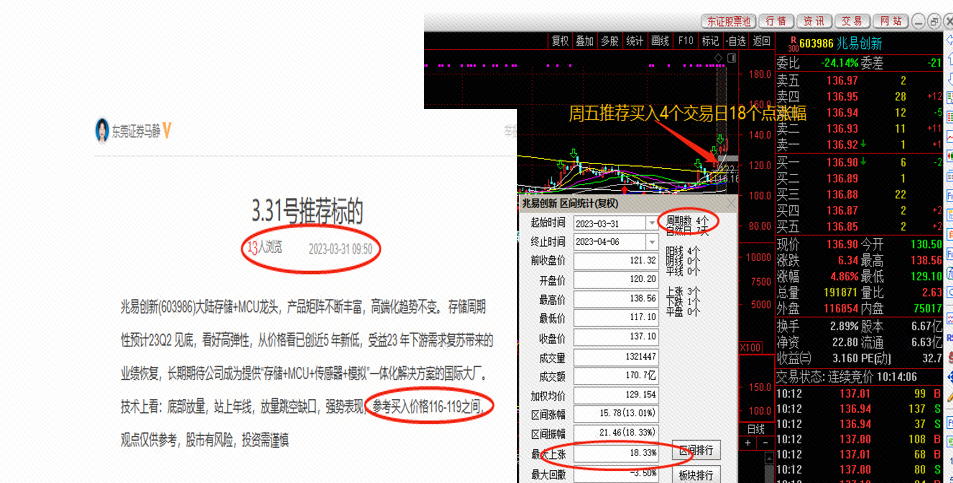
Task: Open the 交易 section
Action: [x=852, y=21]
